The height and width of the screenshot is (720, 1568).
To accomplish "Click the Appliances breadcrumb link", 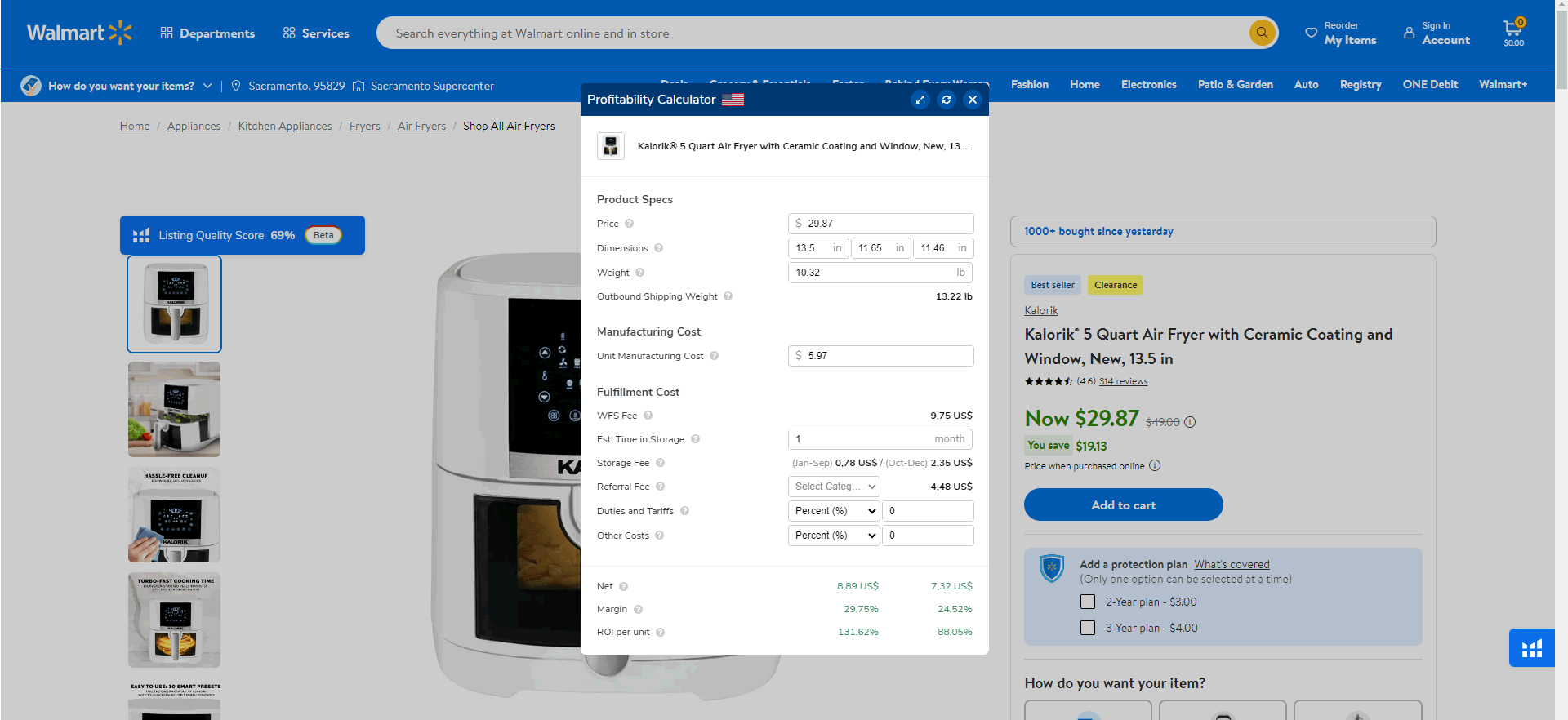I will tap(194, 126).
